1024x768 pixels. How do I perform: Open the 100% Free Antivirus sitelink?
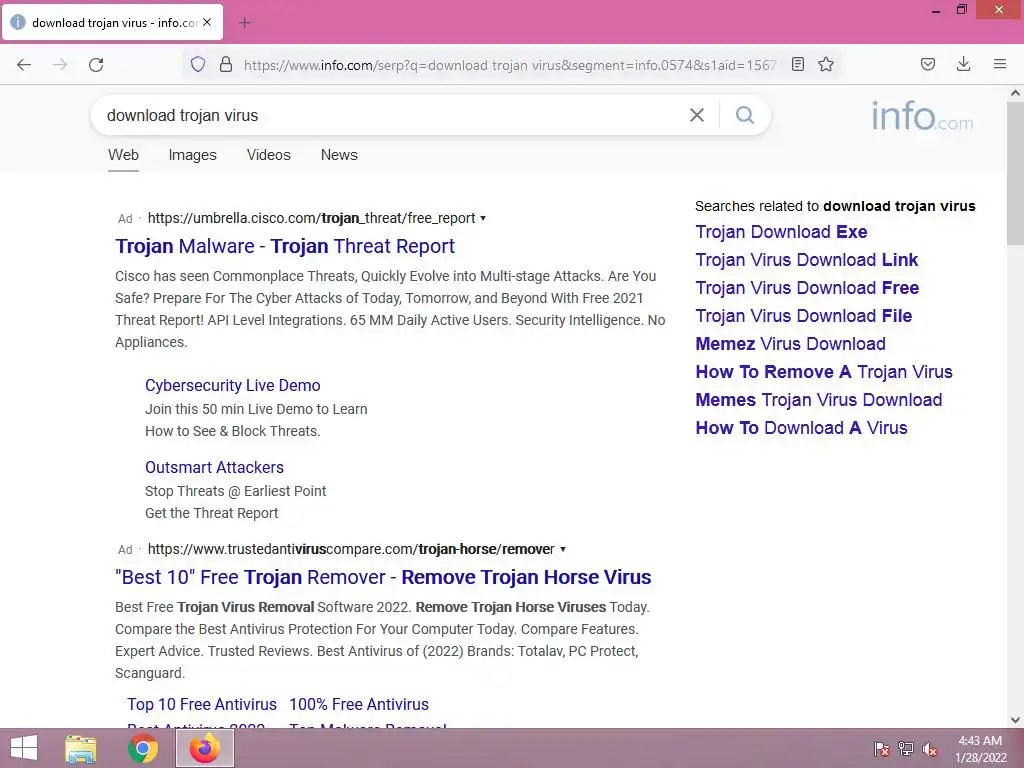(x=359, y=705)
